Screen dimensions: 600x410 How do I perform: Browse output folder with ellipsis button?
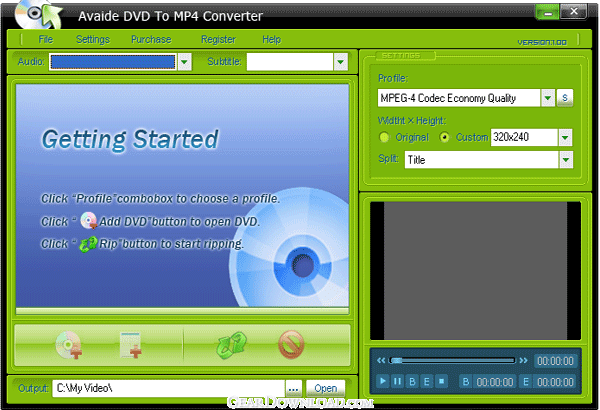click(x=293, y=389)
